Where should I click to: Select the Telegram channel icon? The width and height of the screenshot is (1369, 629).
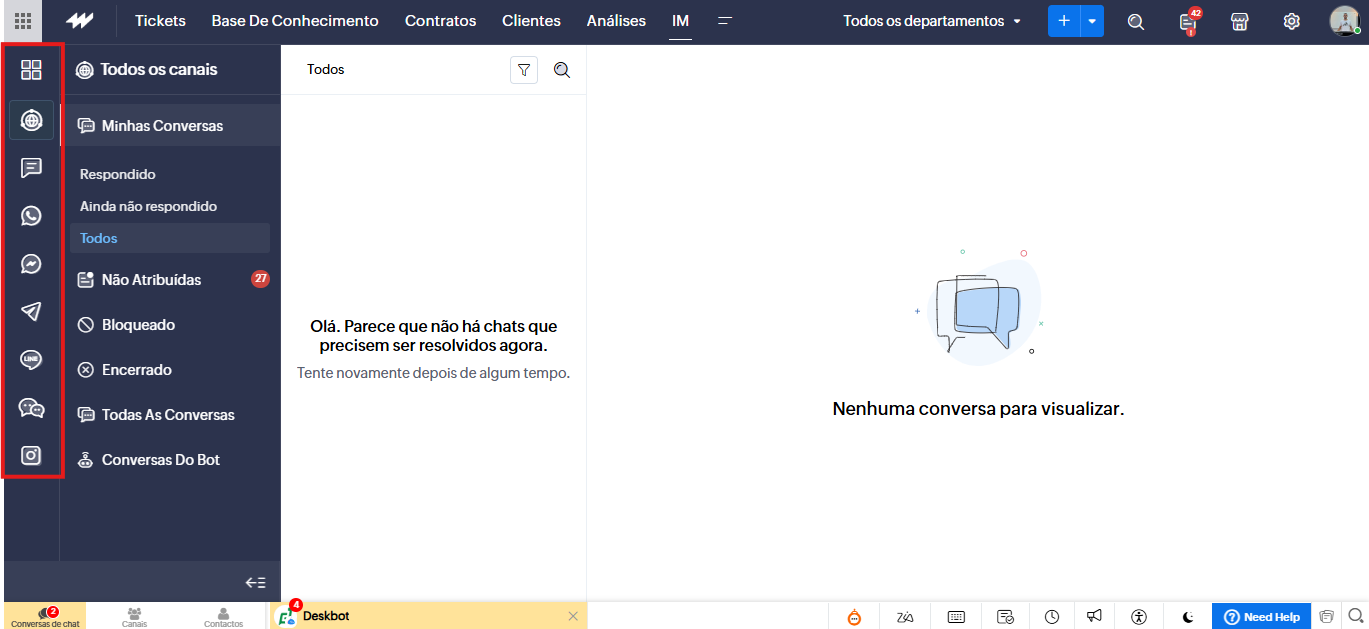(x=31, y=311)
